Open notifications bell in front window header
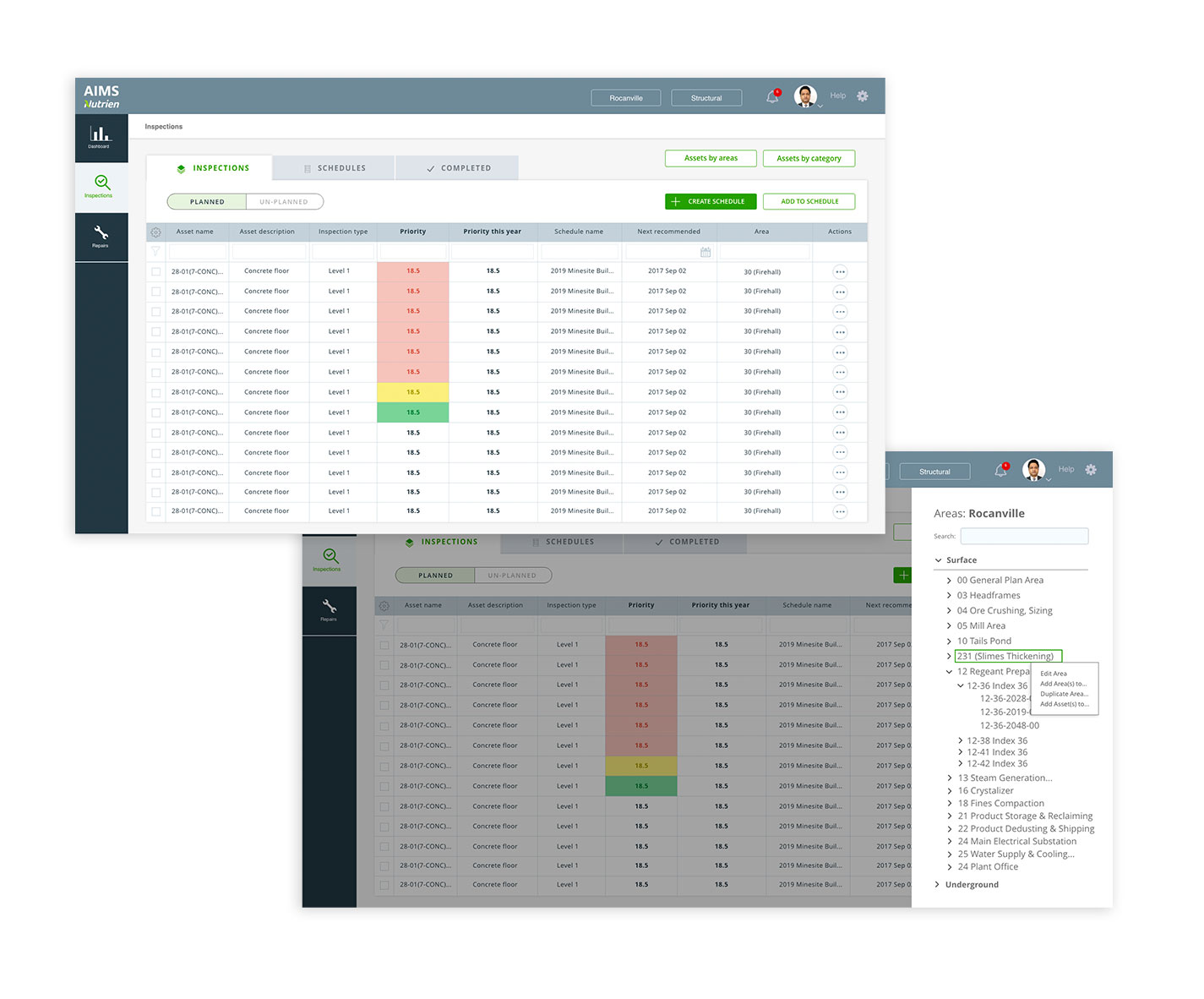Screen dimensions: 1204x999 point(772,97)
